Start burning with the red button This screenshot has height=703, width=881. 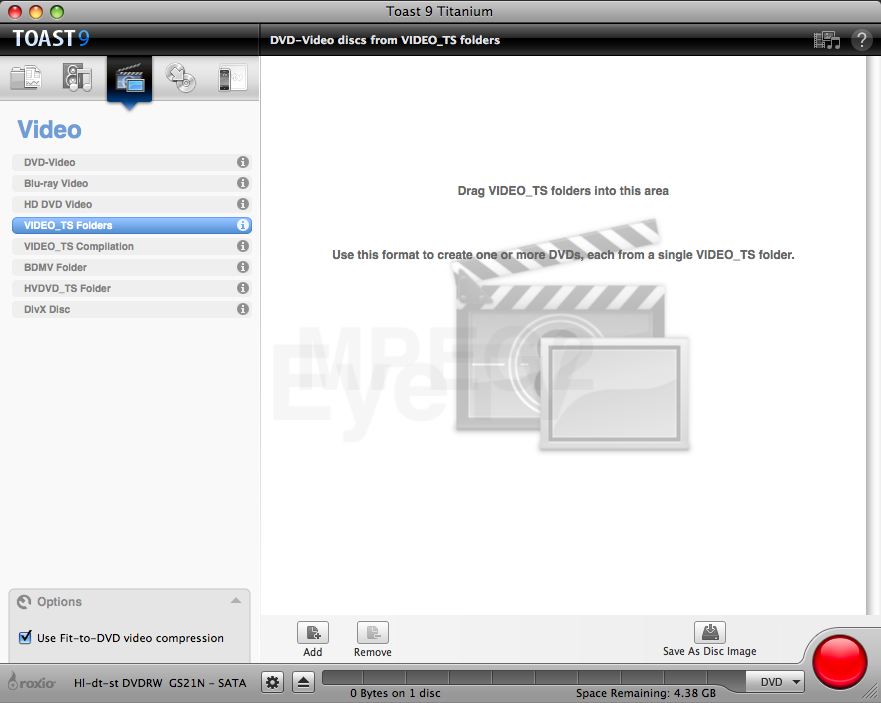click(840, 663)
